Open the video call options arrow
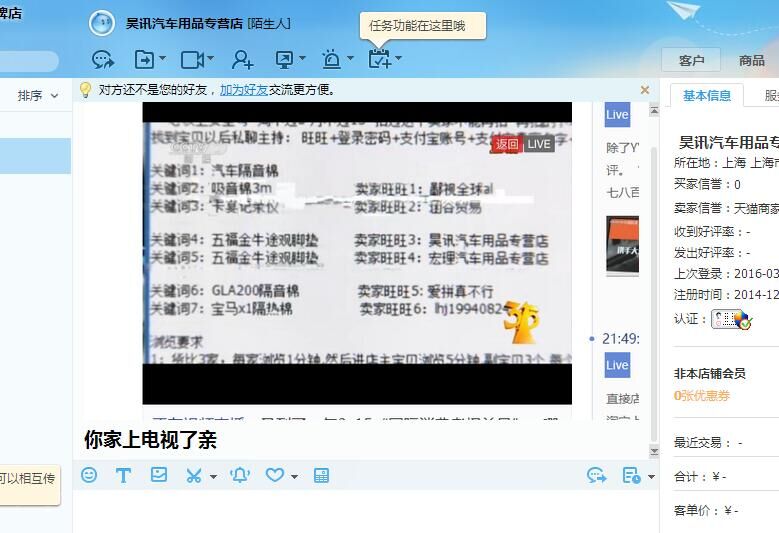 [x=211, y=59]
